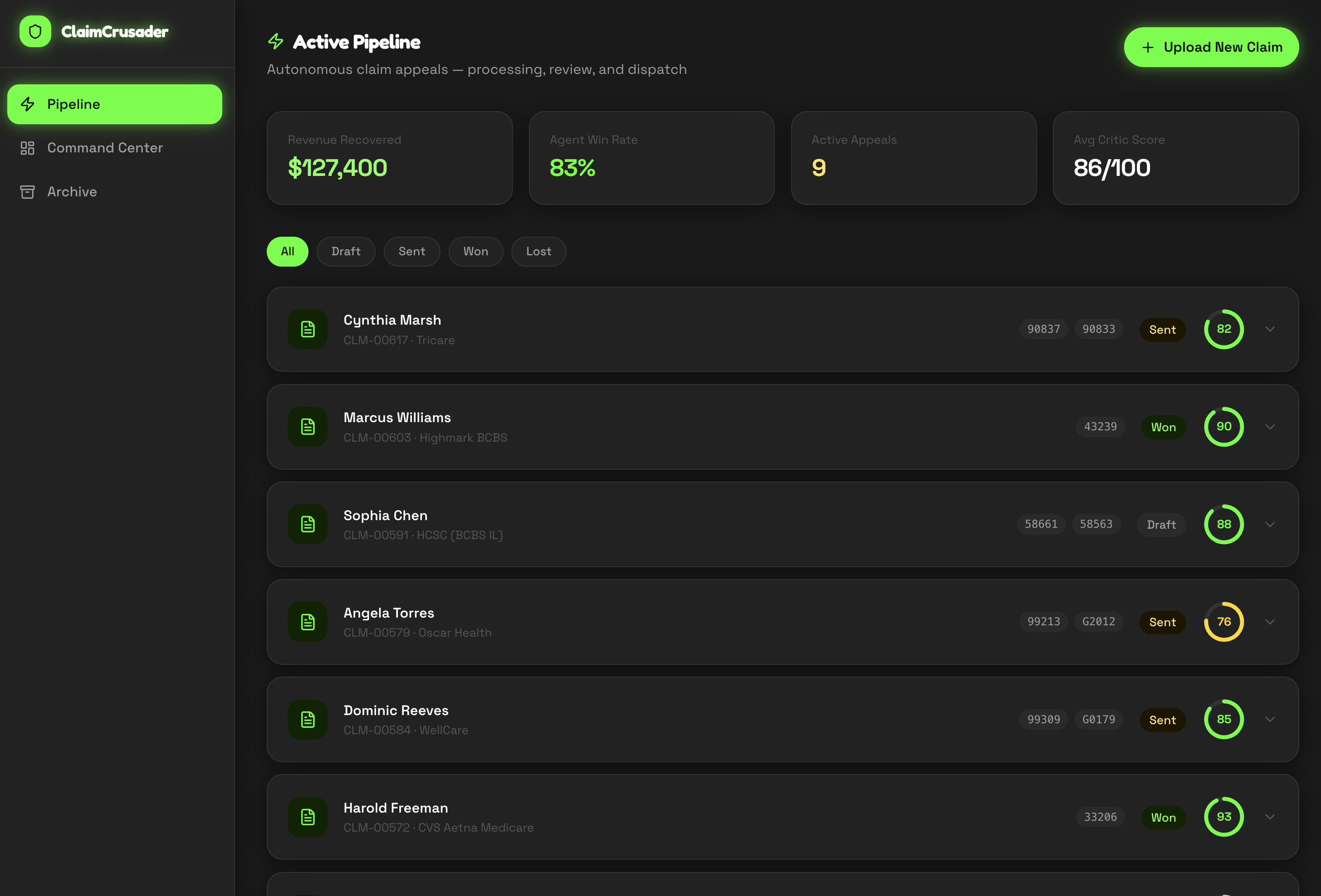Click the Command Center grid icon
Viewport: 1321px width, 896px height.
tap(27, 148)
